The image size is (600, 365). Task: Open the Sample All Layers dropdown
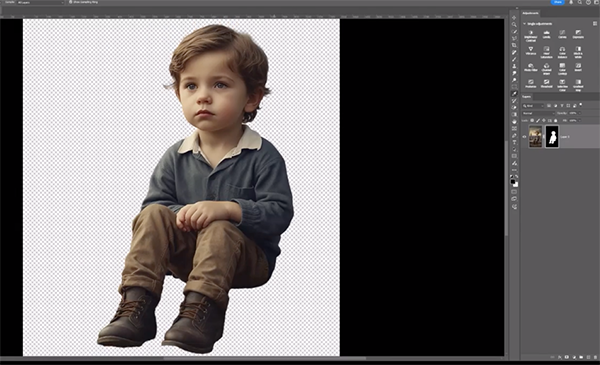pos(40,2)
